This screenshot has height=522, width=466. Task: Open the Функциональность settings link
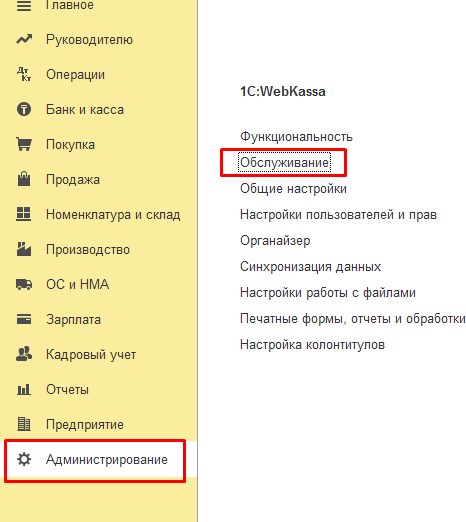click(296, 137)
